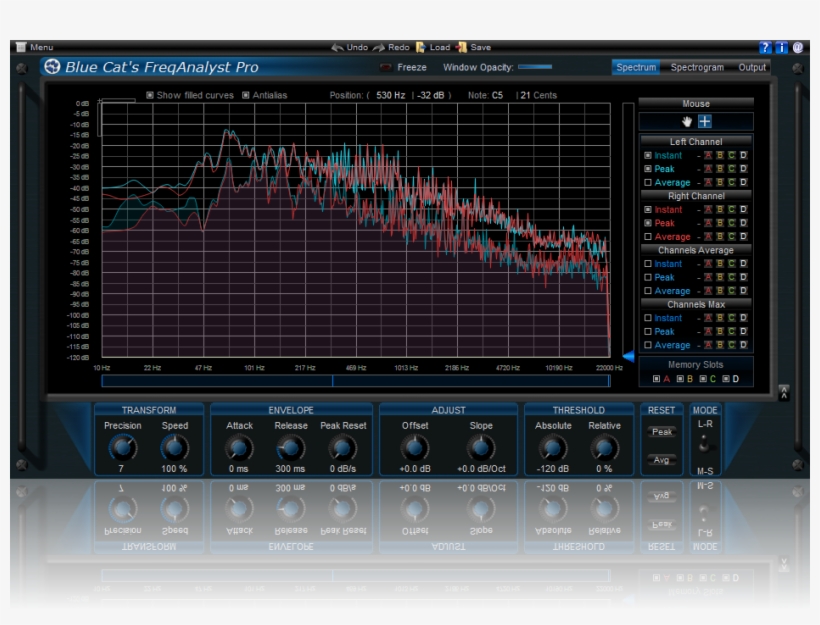
Task: Store Right Channel Peak to slot B
Action: click(x=720, y=223)
